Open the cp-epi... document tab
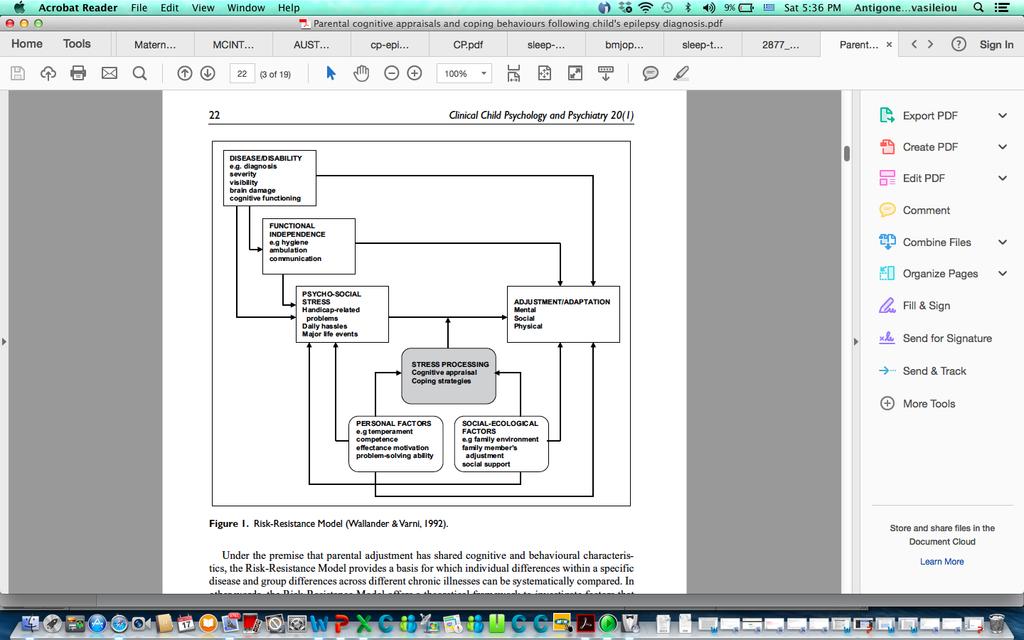This screenshot has width=1024, height=640. 390,45
